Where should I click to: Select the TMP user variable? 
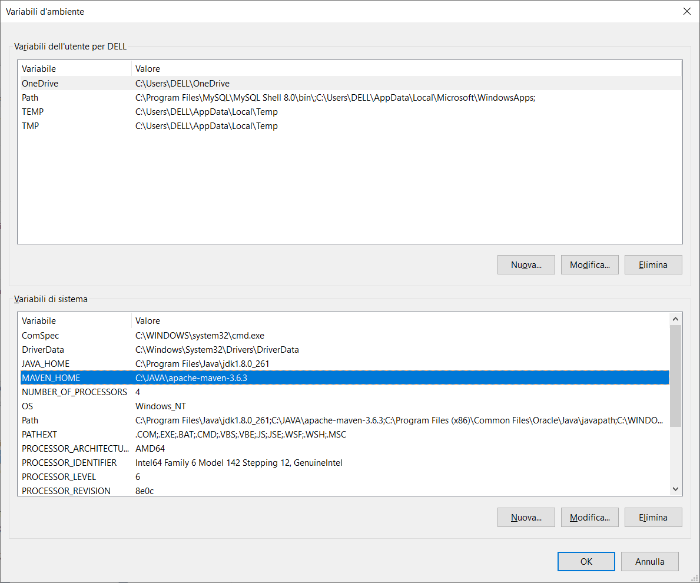32,126
